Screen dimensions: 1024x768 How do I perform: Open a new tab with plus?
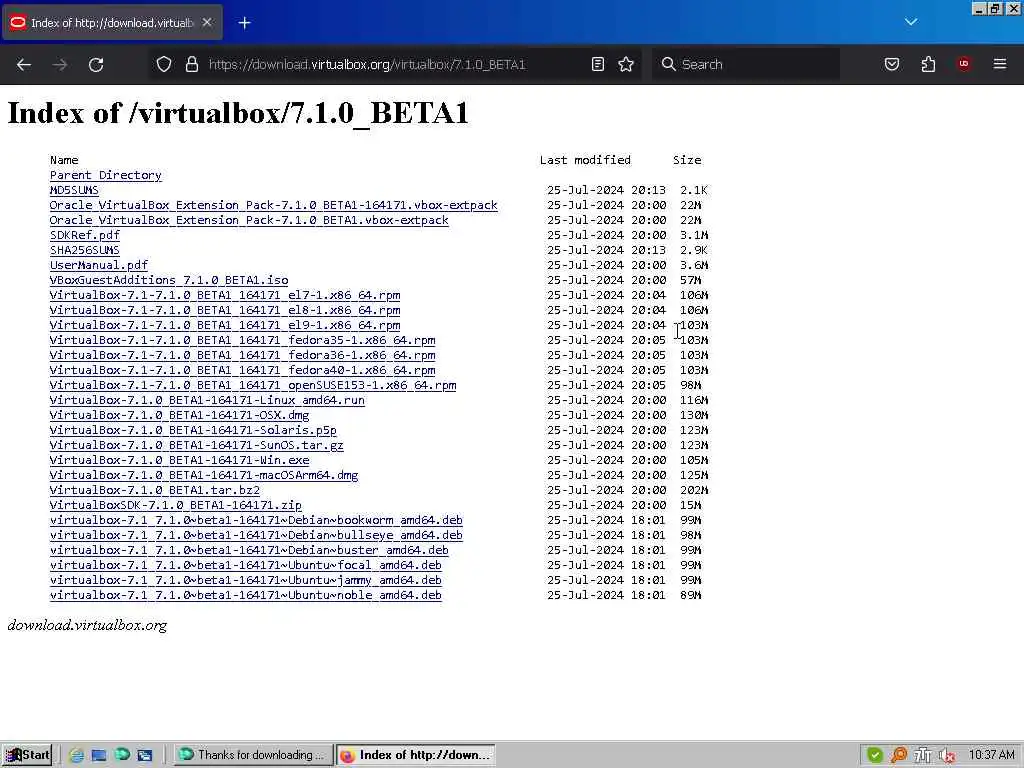point(244,23)
